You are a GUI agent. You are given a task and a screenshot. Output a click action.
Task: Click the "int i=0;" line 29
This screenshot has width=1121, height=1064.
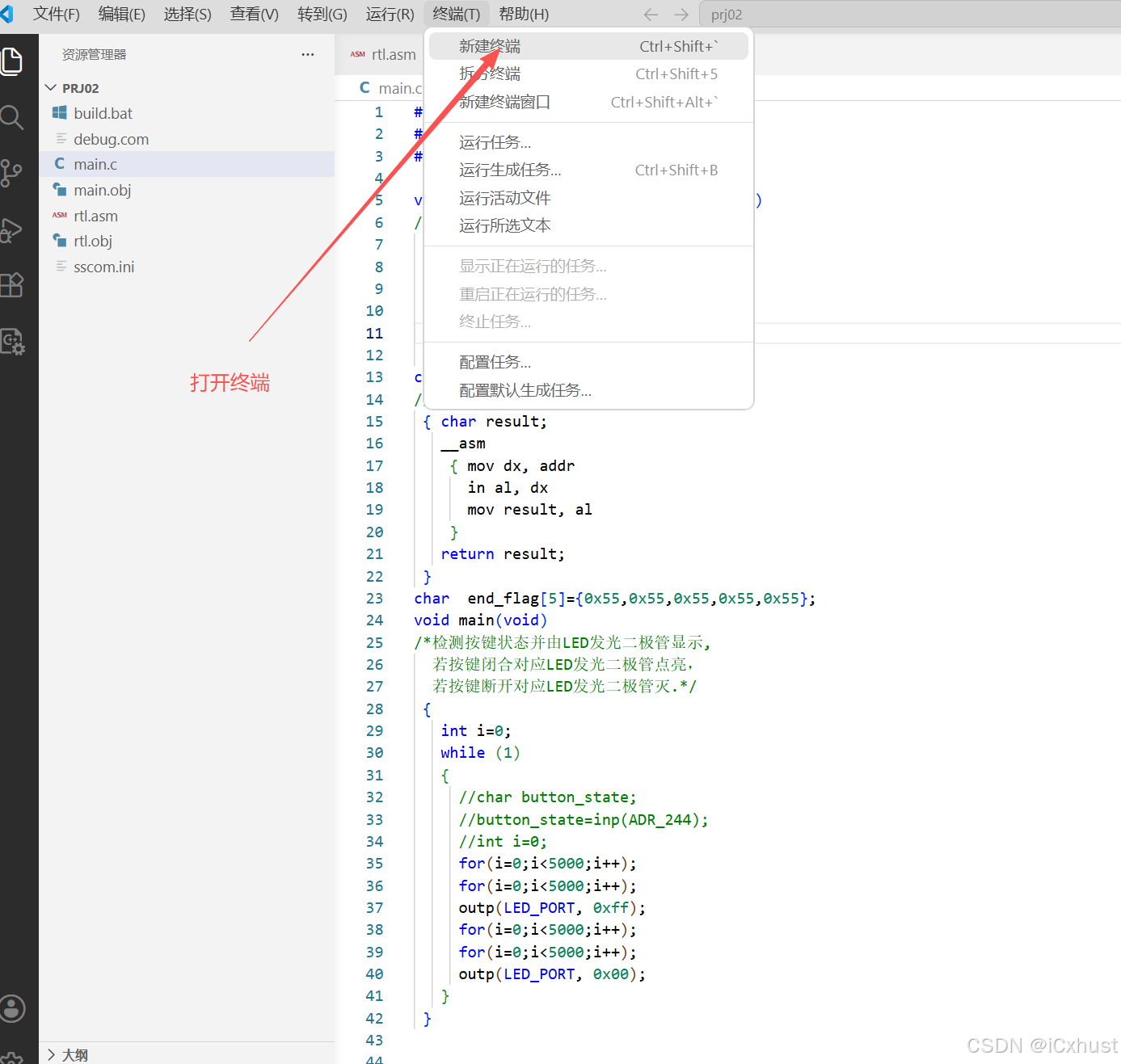pyautogui.click(x=476, y=731)
